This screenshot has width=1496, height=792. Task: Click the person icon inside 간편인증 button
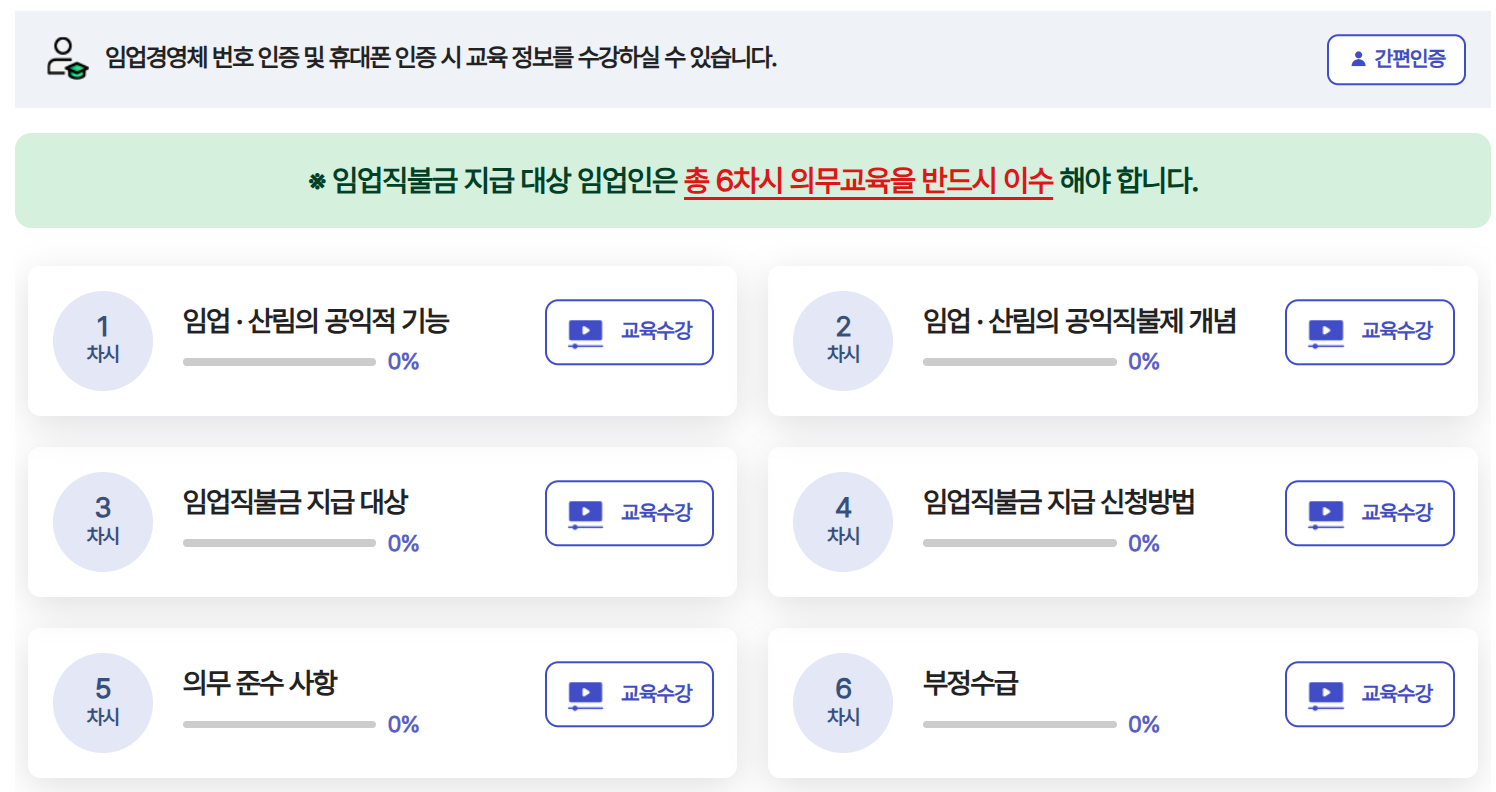tap(1358, 59)
